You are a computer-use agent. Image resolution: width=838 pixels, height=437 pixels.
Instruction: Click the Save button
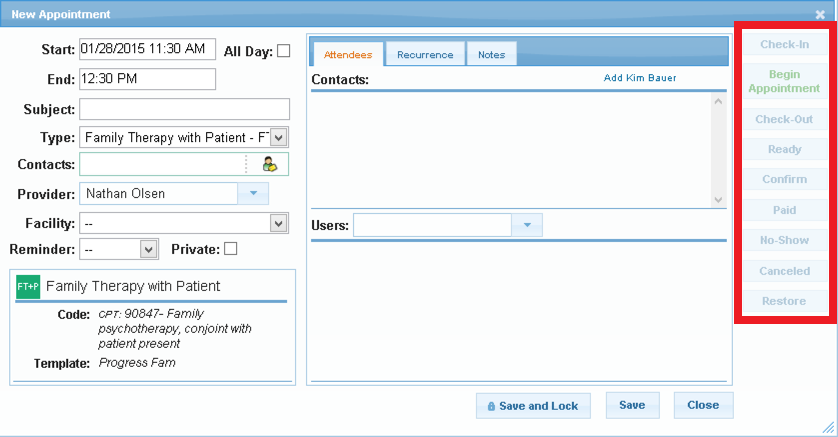632,405
